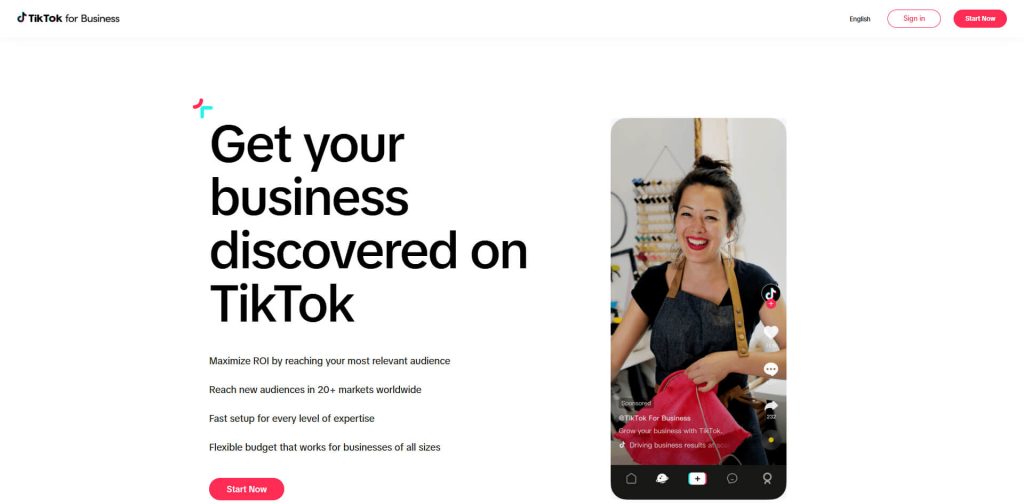Click Start Now below the feature list
Screen dimensions: 1024x504
pyautogui.click(x=246, y=489)
